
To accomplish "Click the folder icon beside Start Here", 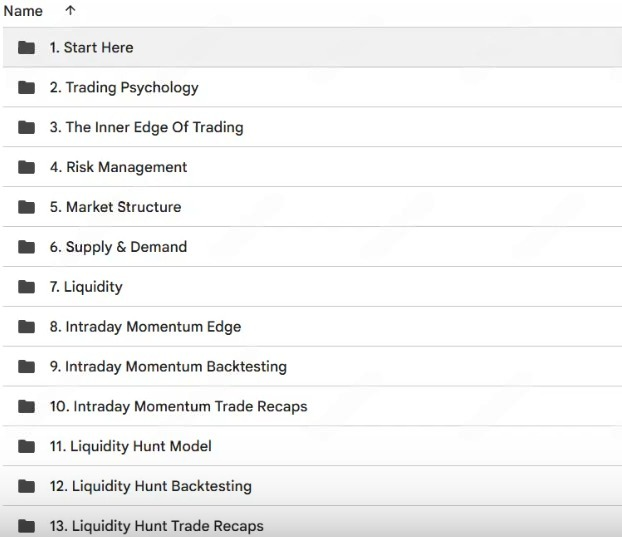I will [27, 47].
